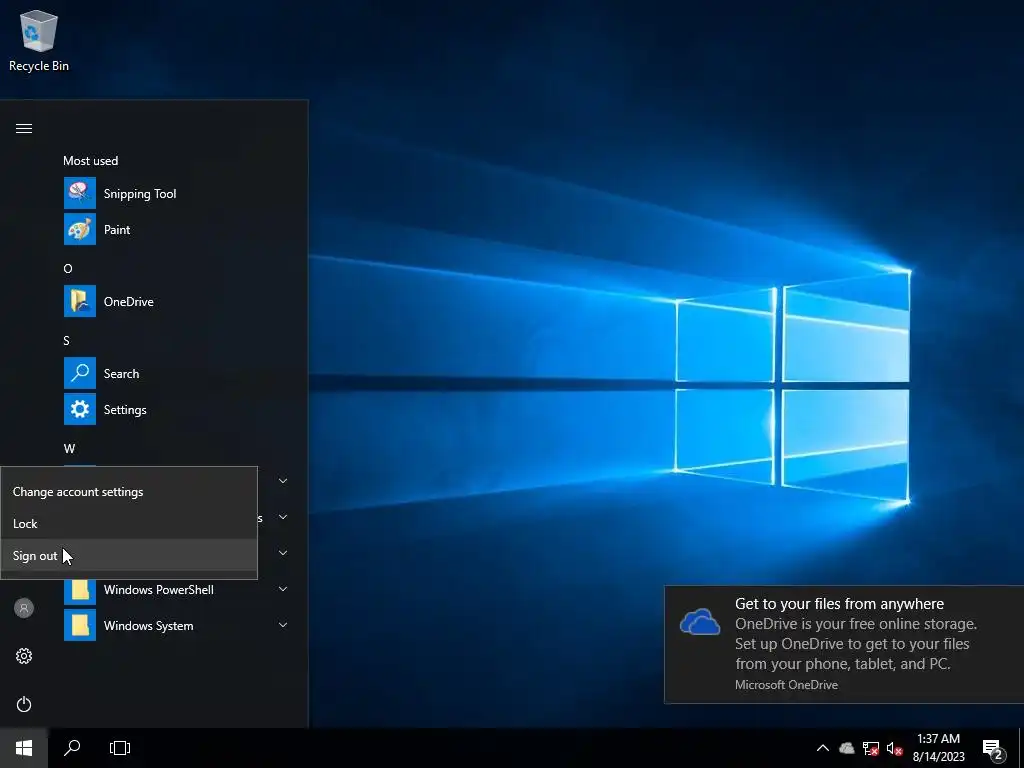Click the 'Most used' section header

(x=91, y=161)
